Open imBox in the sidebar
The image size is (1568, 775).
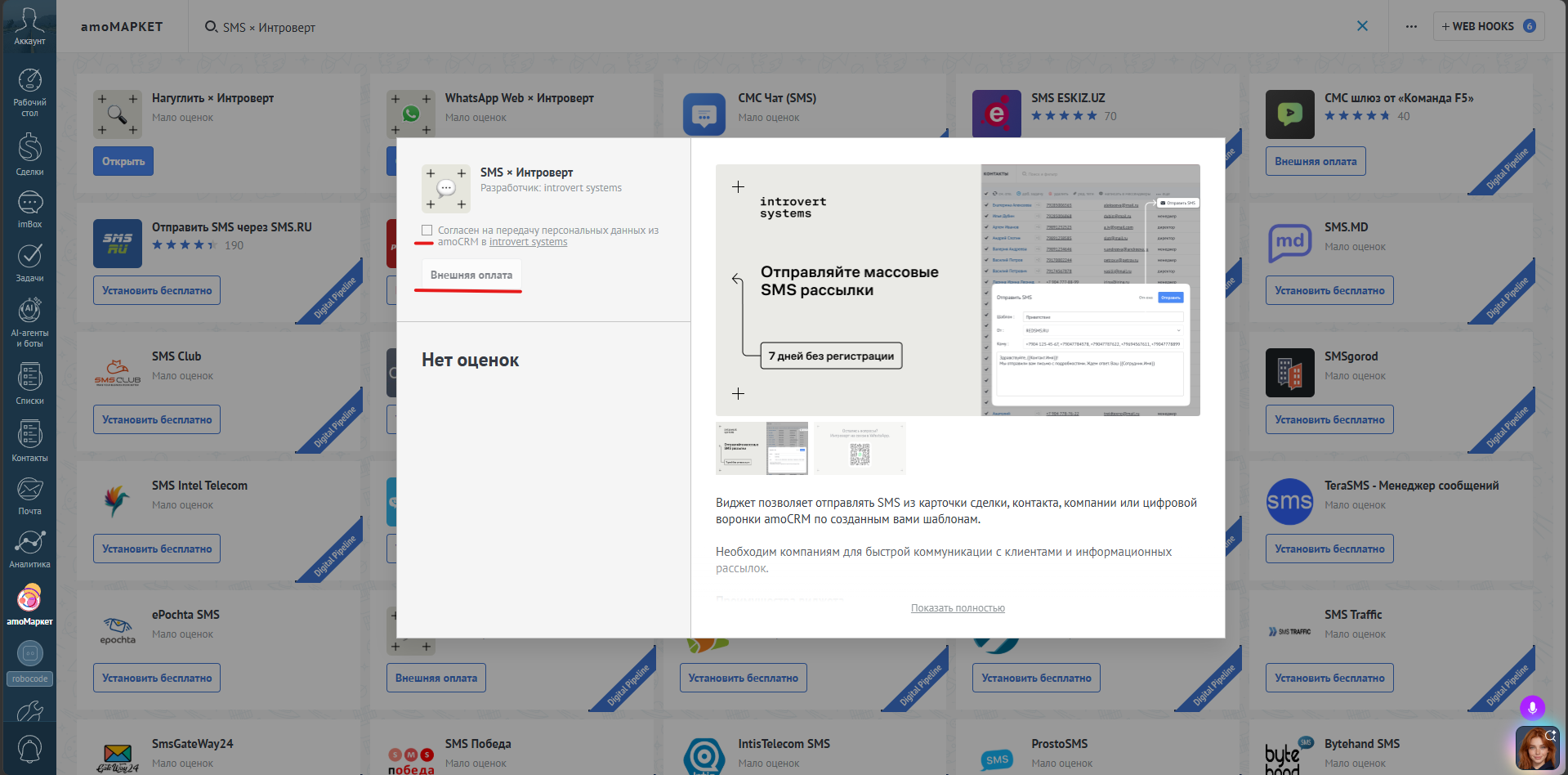[x=29, y=209]
